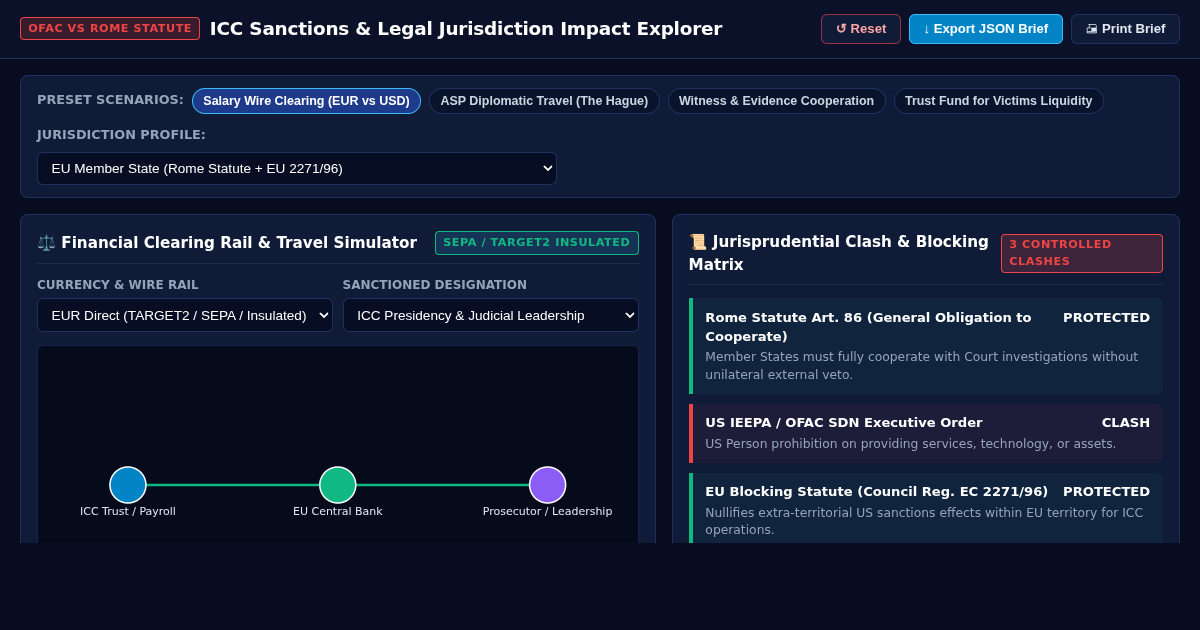Click the EU Central Bank node
1200x630 pixels.
(x=338, y=485)
